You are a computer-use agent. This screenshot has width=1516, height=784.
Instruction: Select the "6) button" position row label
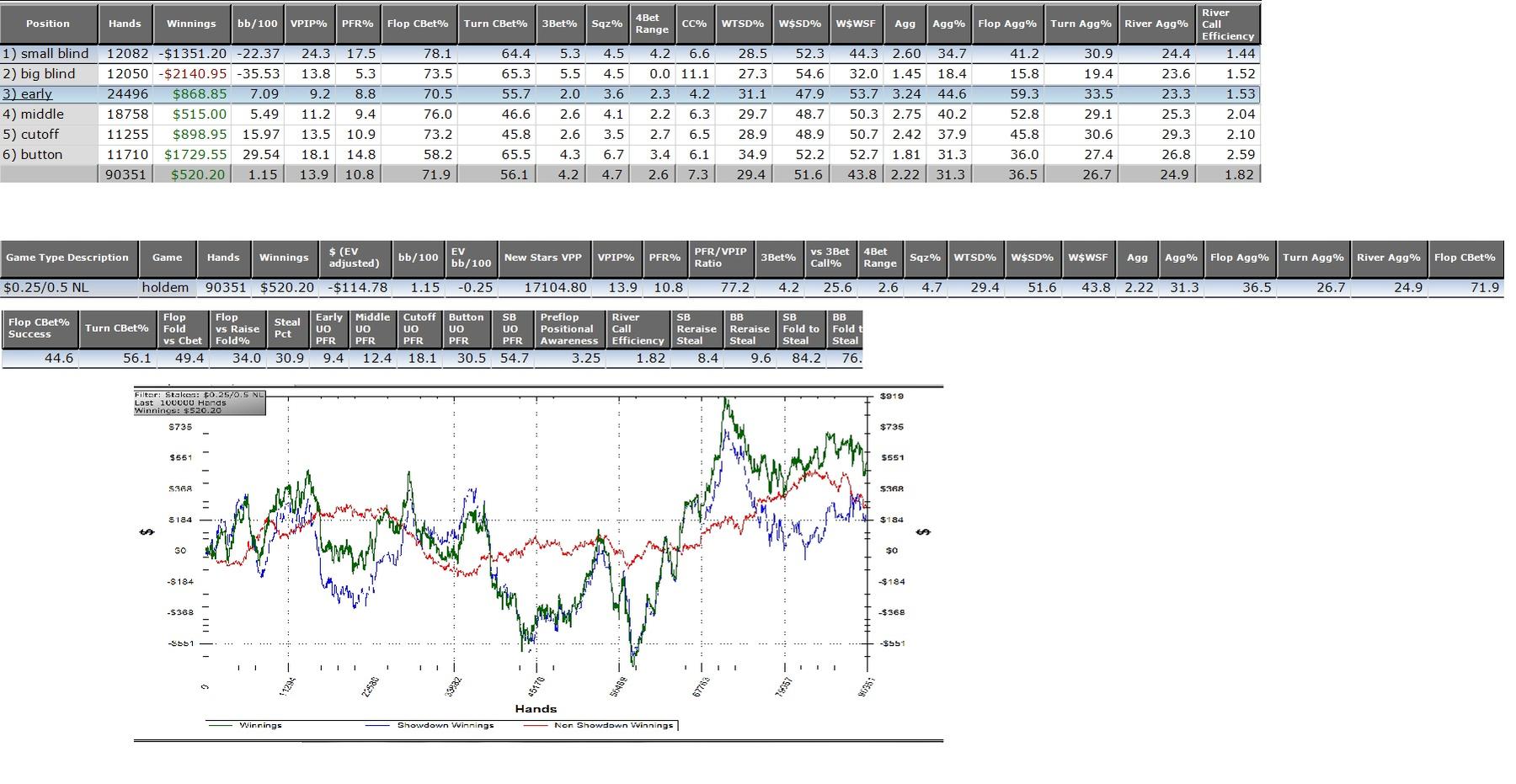(33, 155)
